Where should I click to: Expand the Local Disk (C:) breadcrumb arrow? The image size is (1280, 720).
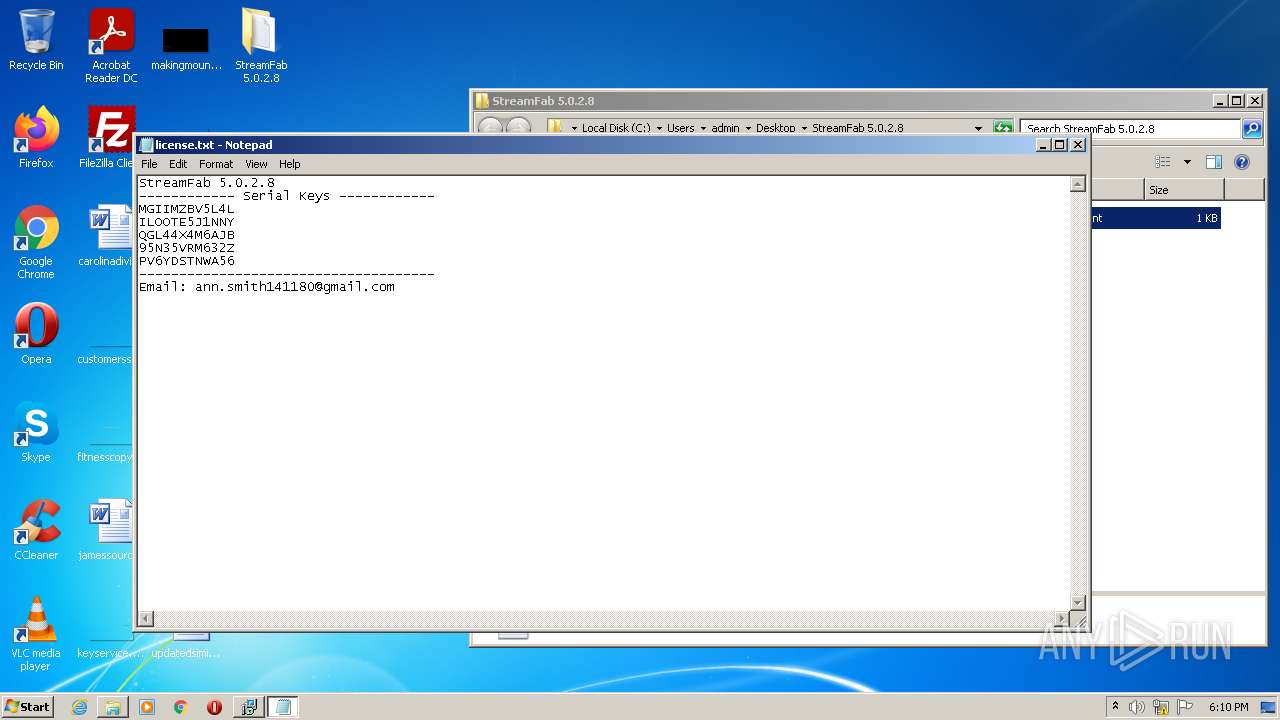tap(658, 128)
